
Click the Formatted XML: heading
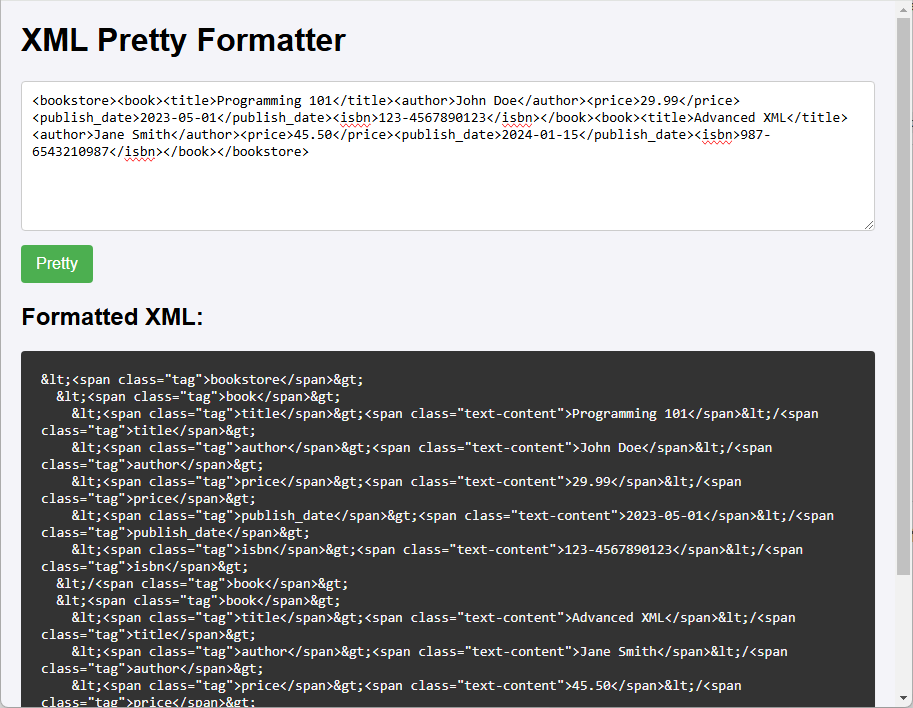click(x=112, y=317)
